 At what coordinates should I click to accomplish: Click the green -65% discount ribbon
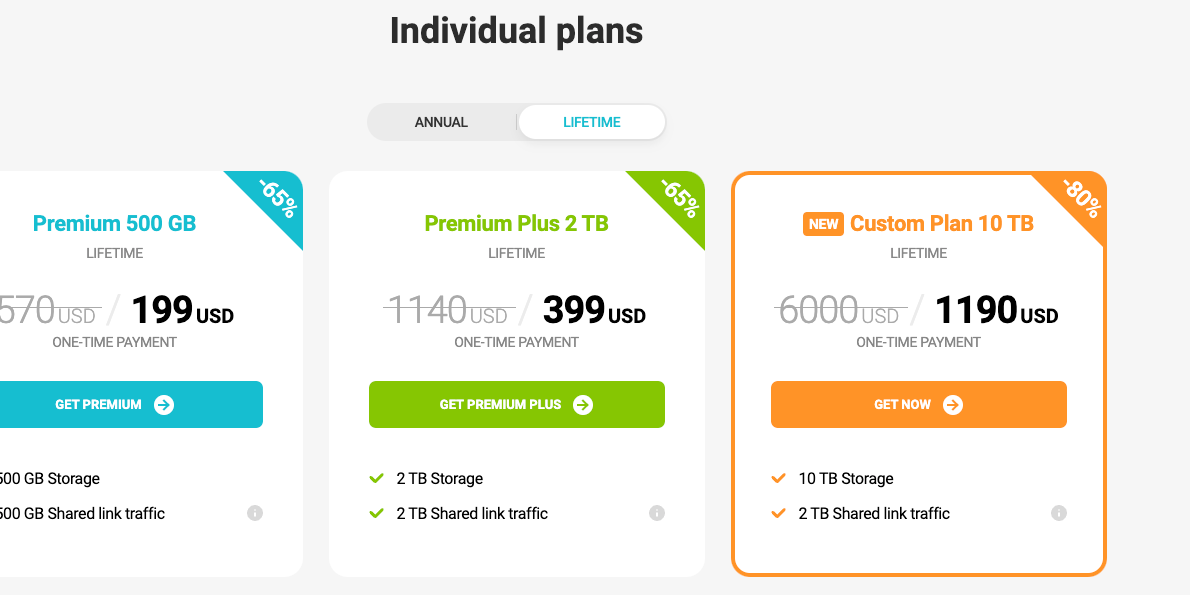click(x=678, y=197)
